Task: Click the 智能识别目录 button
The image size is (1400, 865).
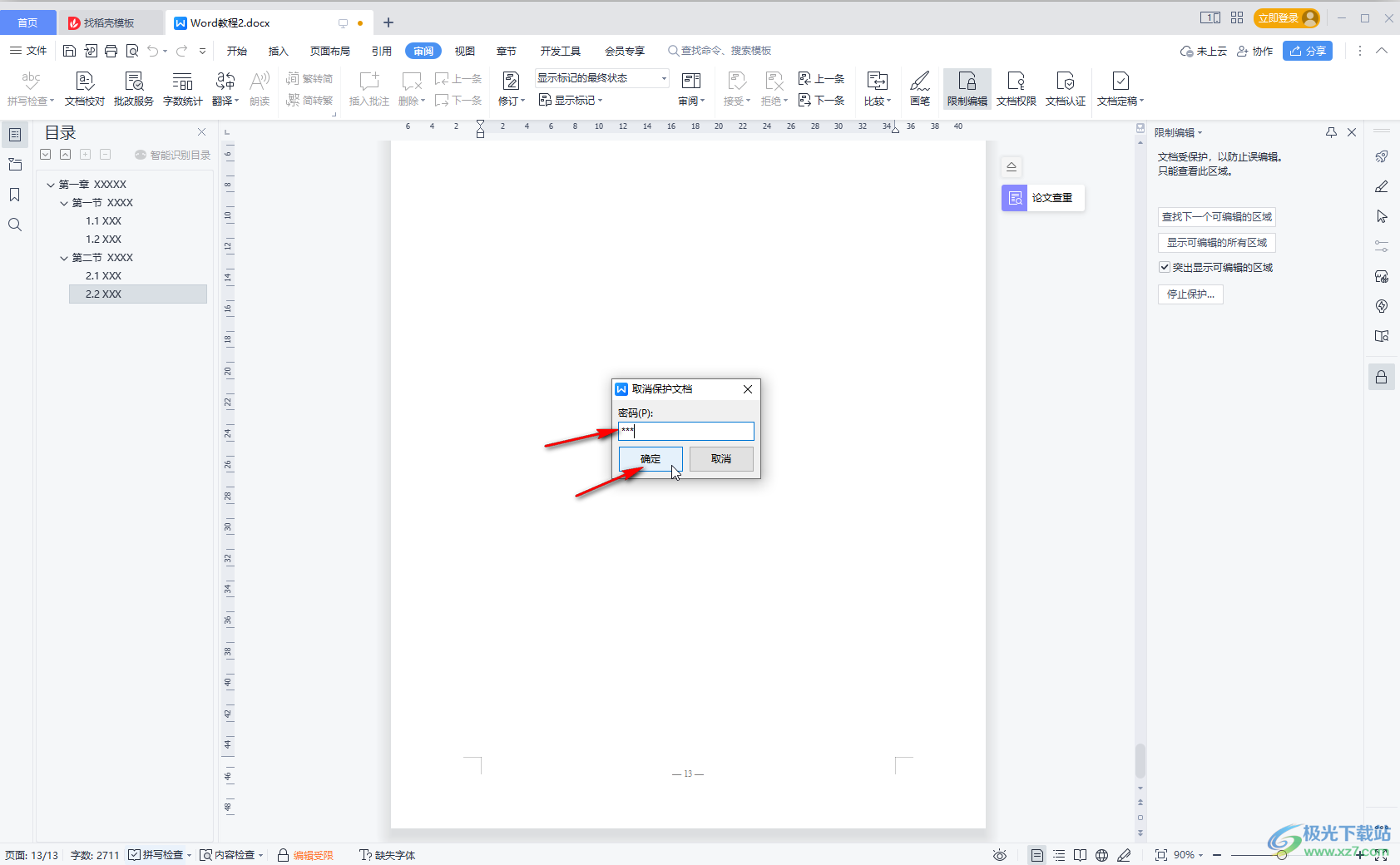Action: tap(173, 155)
